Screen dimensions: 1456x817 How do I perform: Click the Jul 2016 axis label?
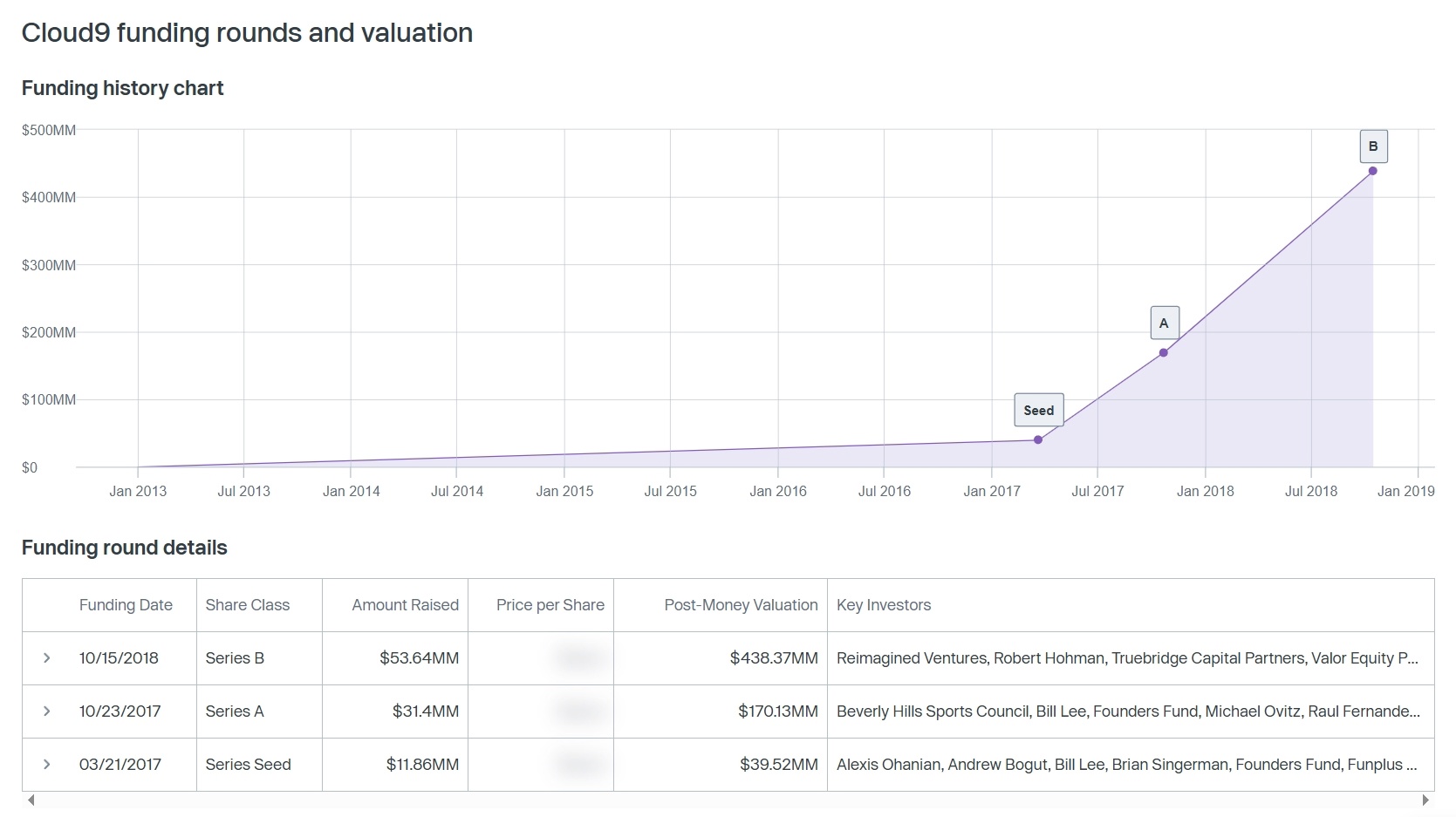(885, 492)
